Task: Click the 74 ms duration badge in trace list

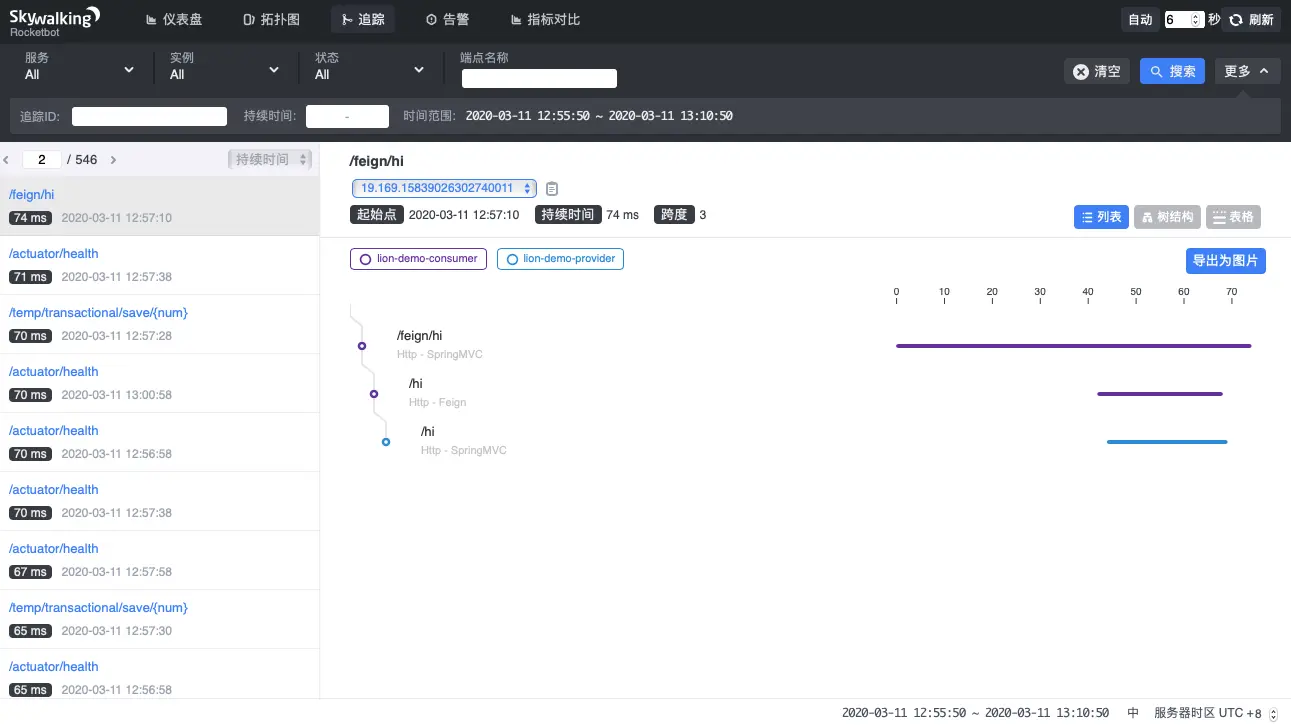Action: (30, 218)
